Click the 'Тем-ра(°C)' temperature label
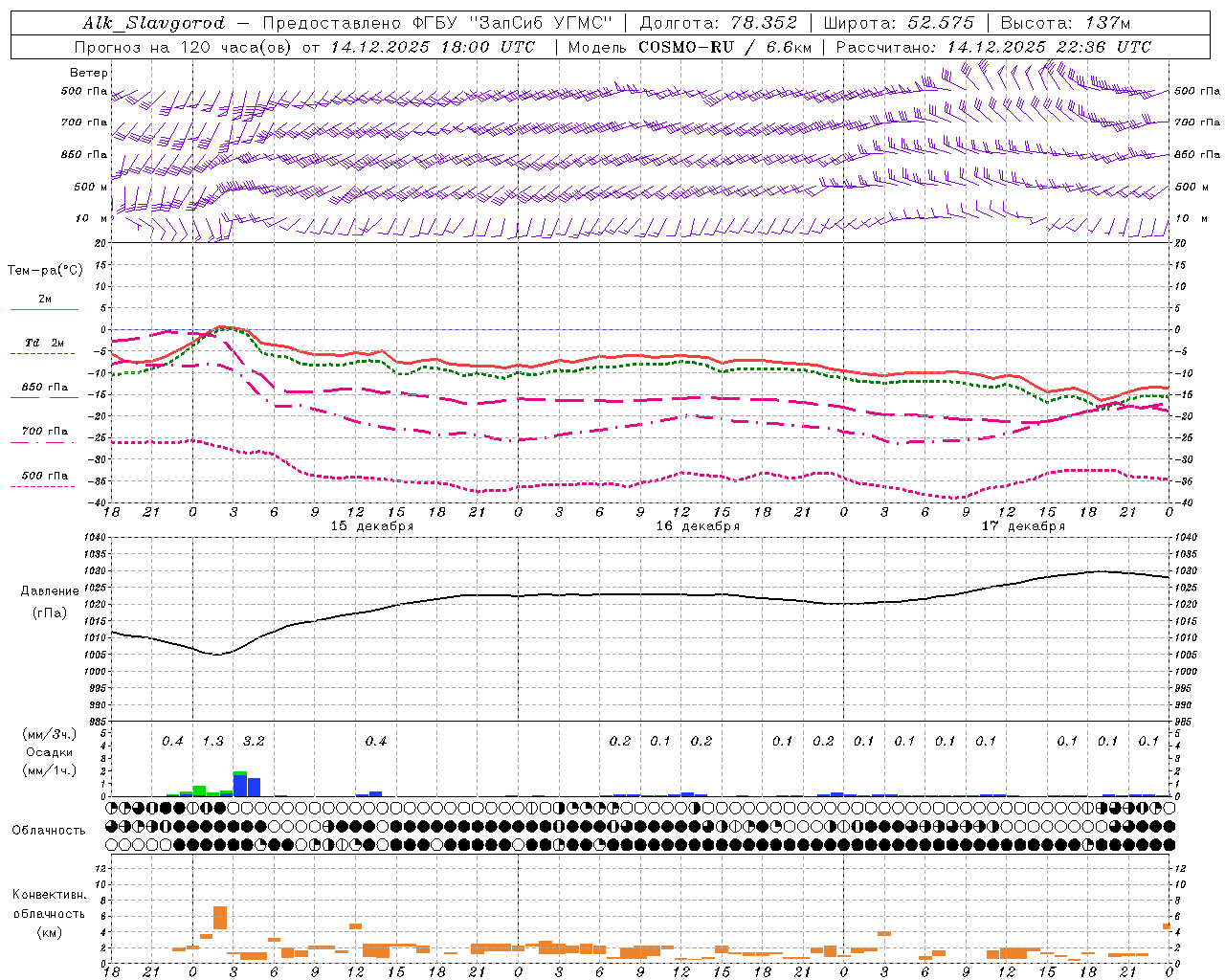Image resolution: width=1225 pixels, height=980 pixels. [x=45, y=271]
